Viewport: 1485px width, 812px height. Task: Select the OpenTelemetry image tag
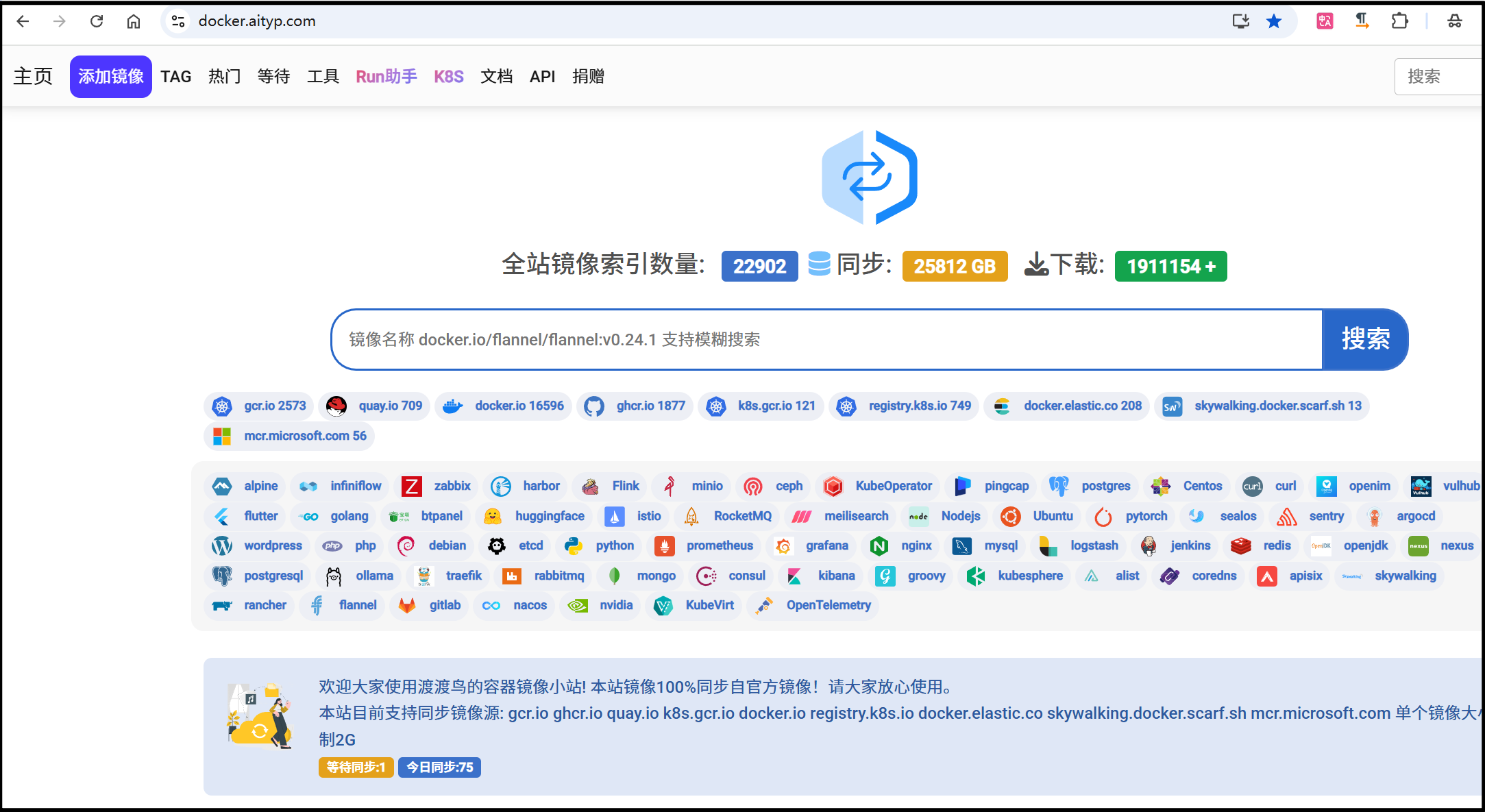point(813,606)
